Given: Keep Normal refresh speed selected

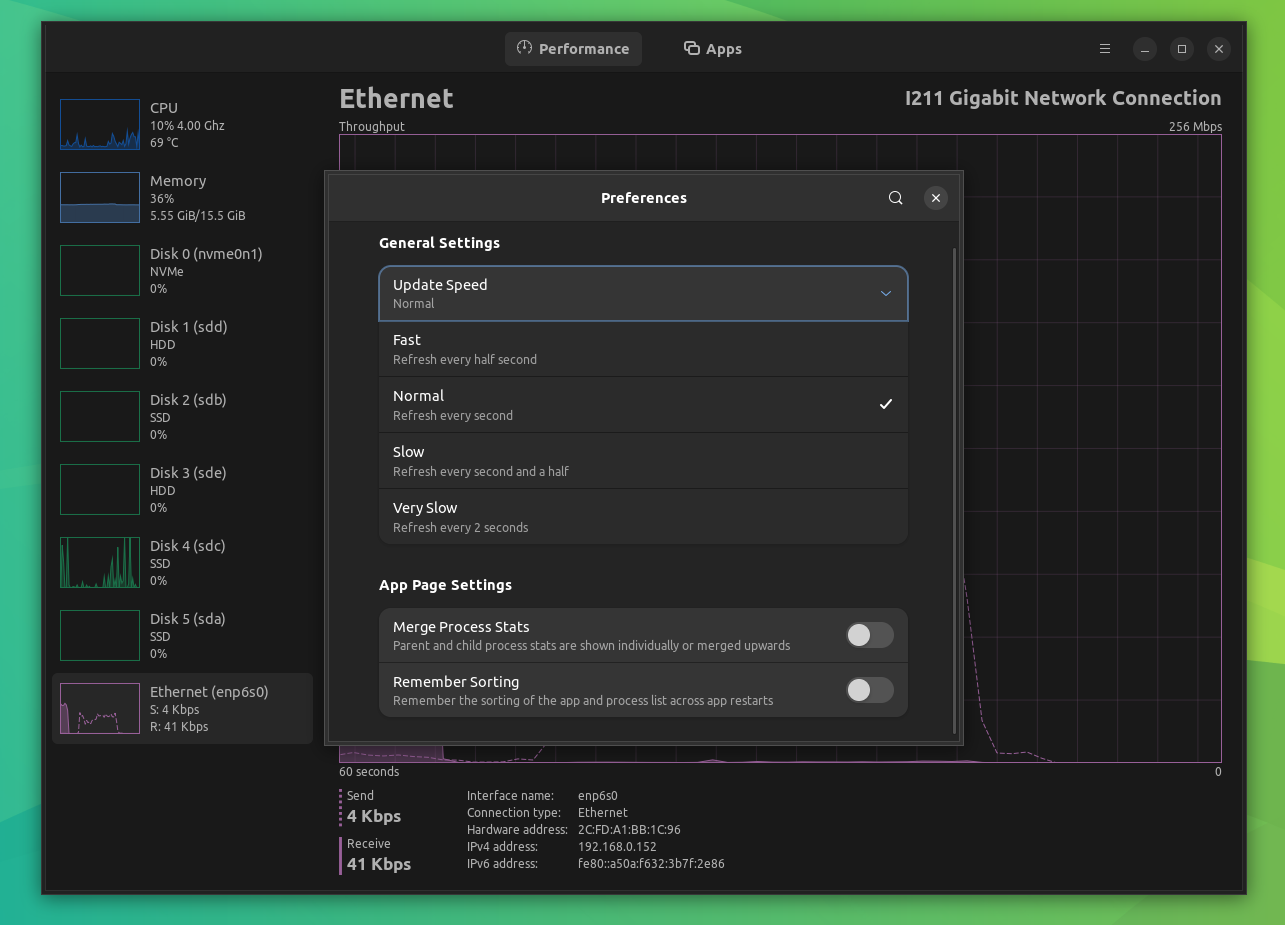Looking at the screenshot, I should pyautogui.click(x=643, y=404).
